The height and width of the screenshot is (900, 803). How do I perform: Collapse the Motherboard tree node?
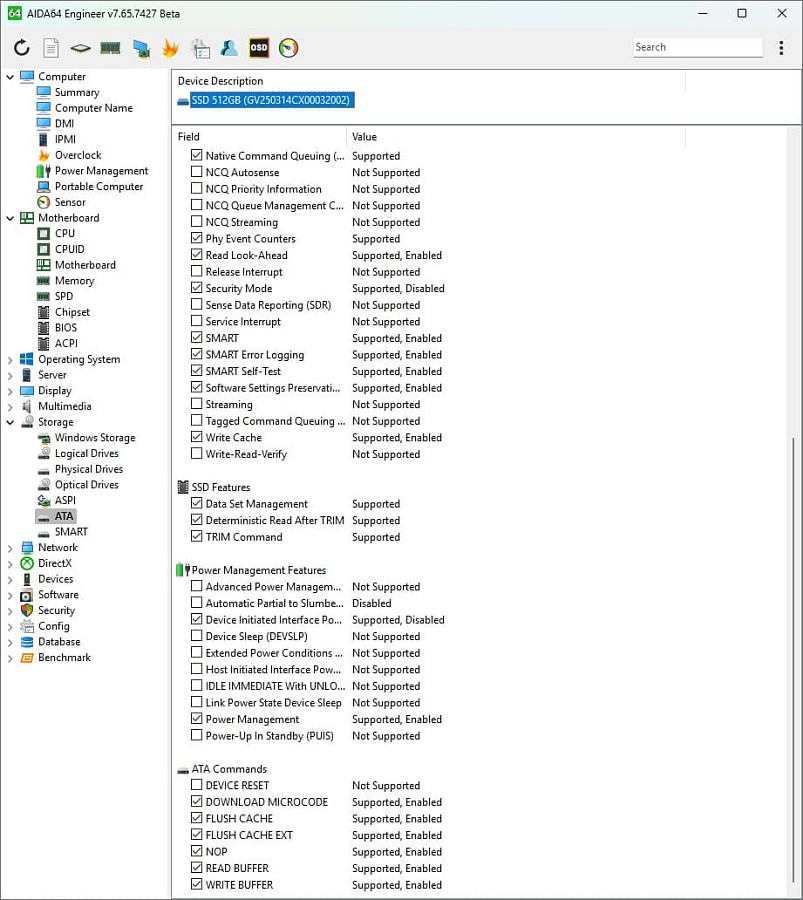[10, 218]
